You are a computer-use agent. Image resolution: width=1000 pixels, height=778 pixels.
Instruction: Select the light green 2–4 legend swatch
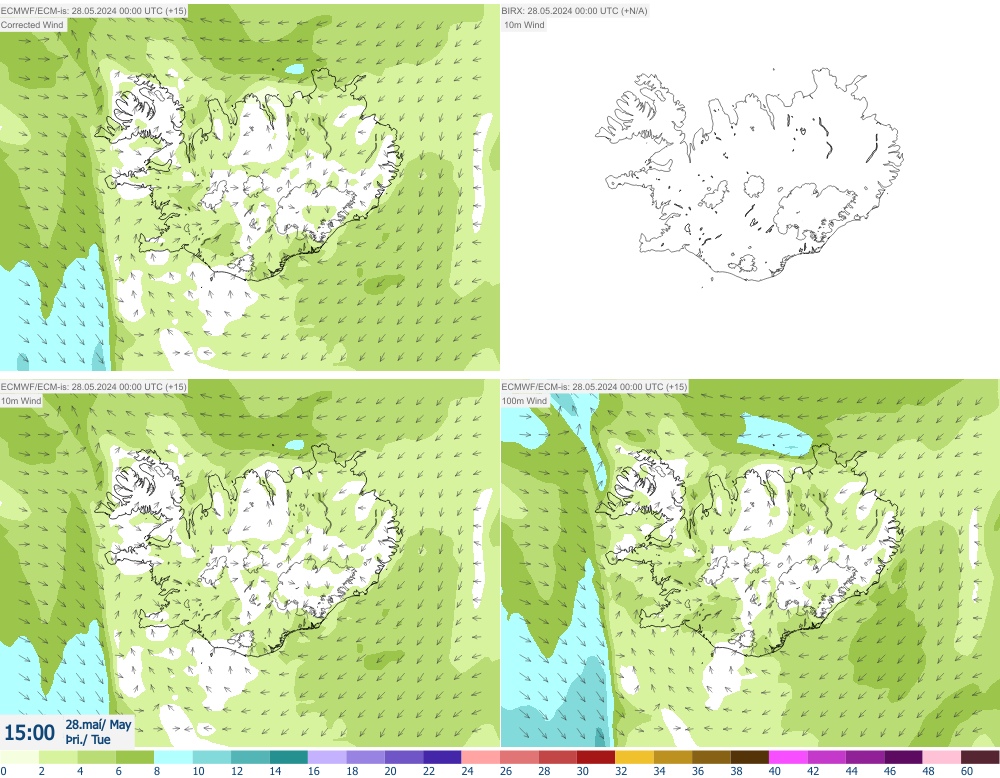[x=57, y=757]
